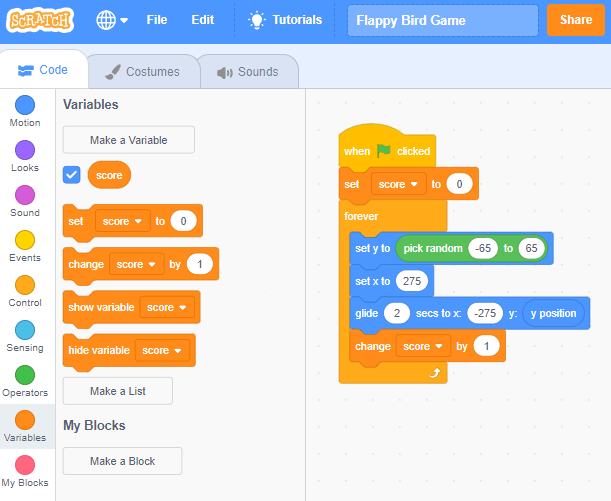
Task: Open the Sound blocks category
Action: point(25,196)
